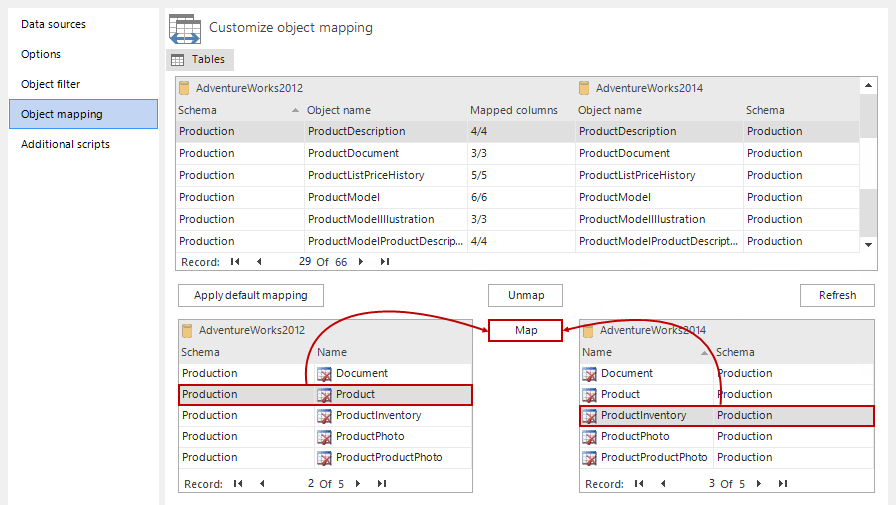
Task: Click the Refresh button
Action: point(837,295)
